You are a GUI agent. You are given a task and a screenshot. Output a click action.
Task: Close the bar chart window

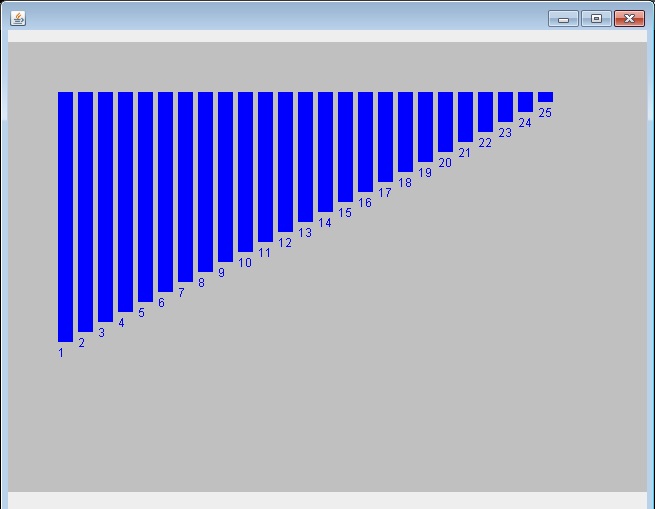(x=628, y=18)
